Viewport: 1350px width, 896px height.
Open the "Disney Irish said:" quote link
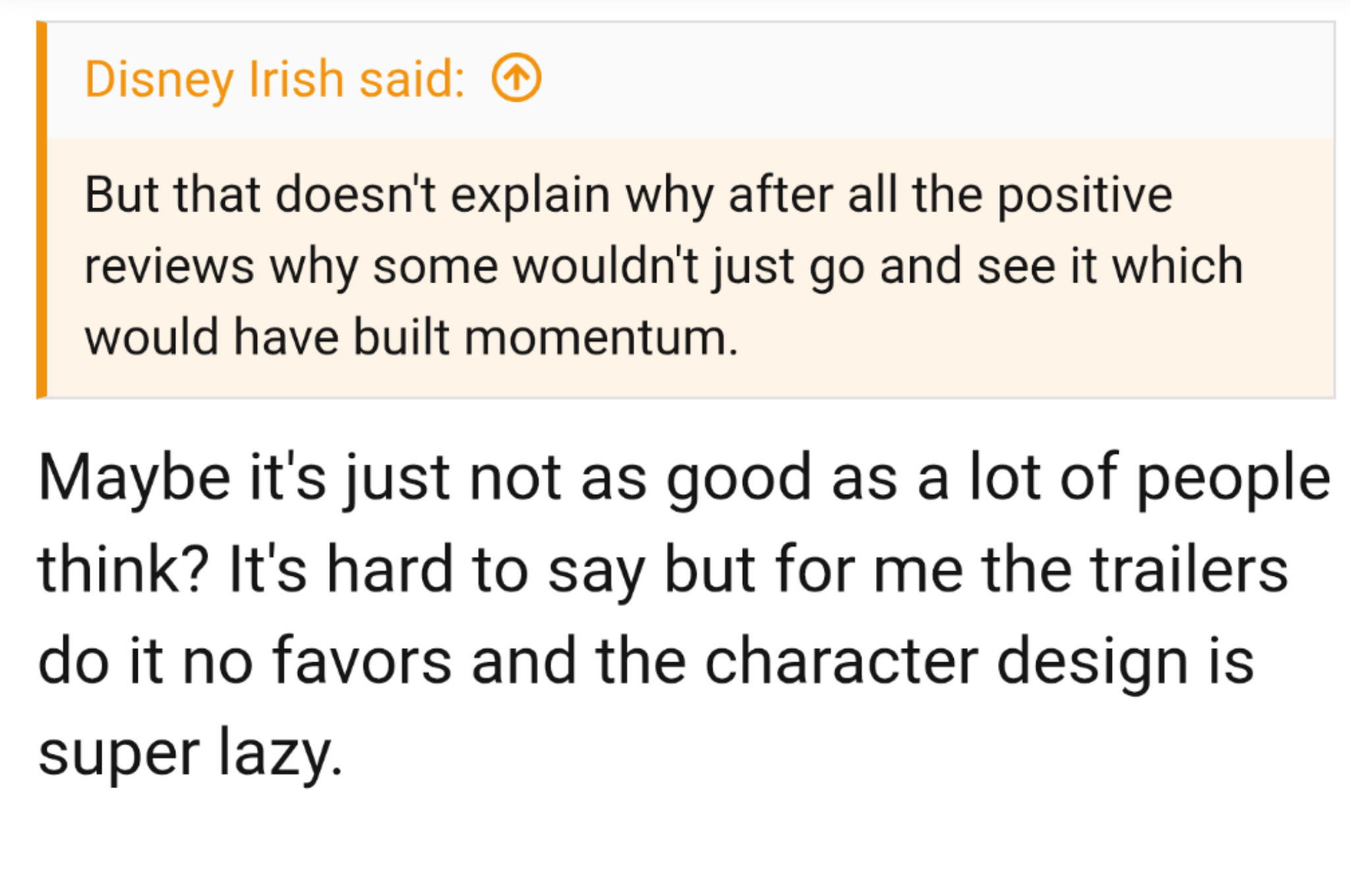point(274,79)
